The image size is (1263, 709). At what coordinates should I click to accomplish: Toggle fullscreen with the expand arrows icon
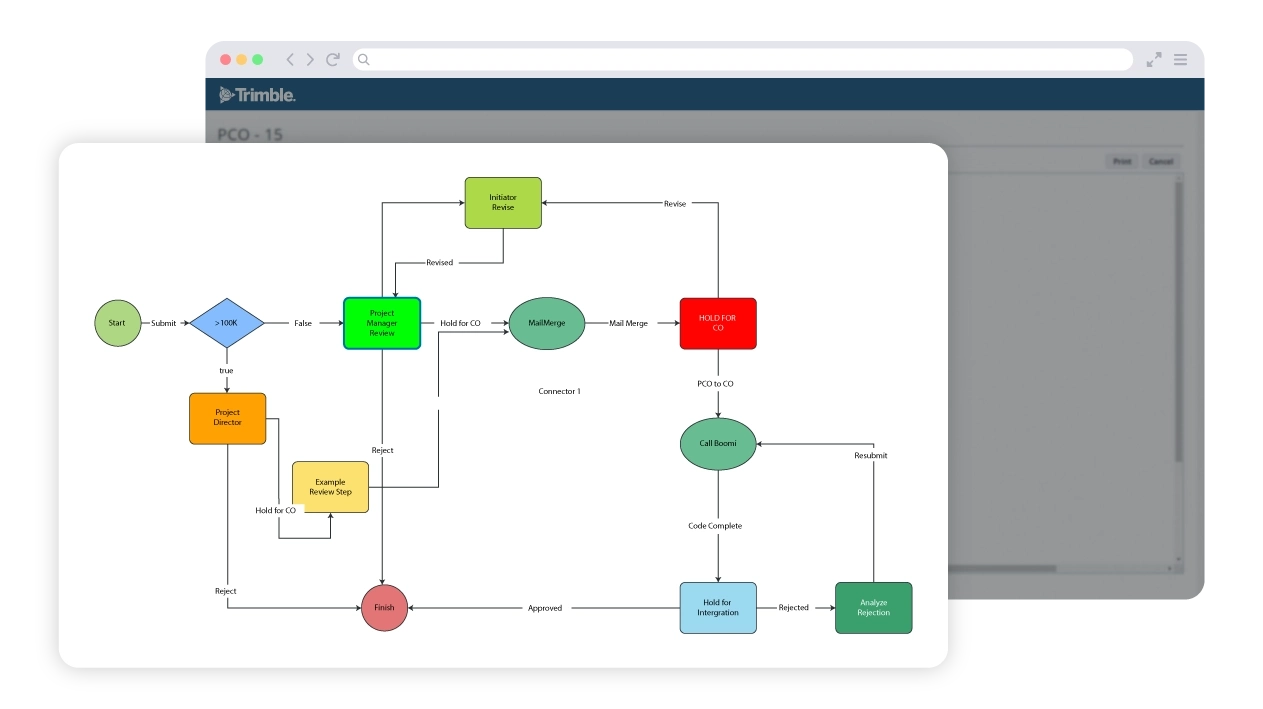(1154, 60)
